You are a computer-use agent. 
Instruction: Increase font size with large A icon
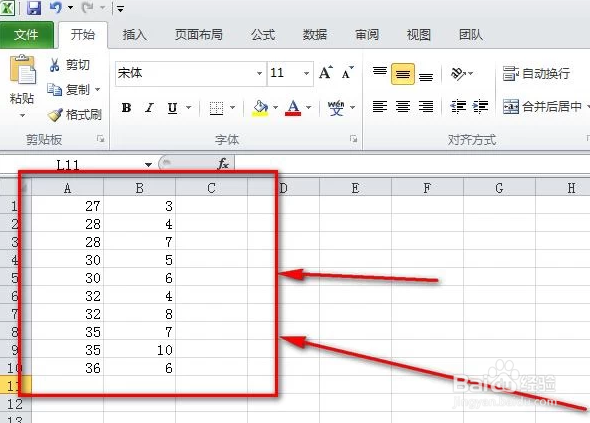(x=325, y=72)
